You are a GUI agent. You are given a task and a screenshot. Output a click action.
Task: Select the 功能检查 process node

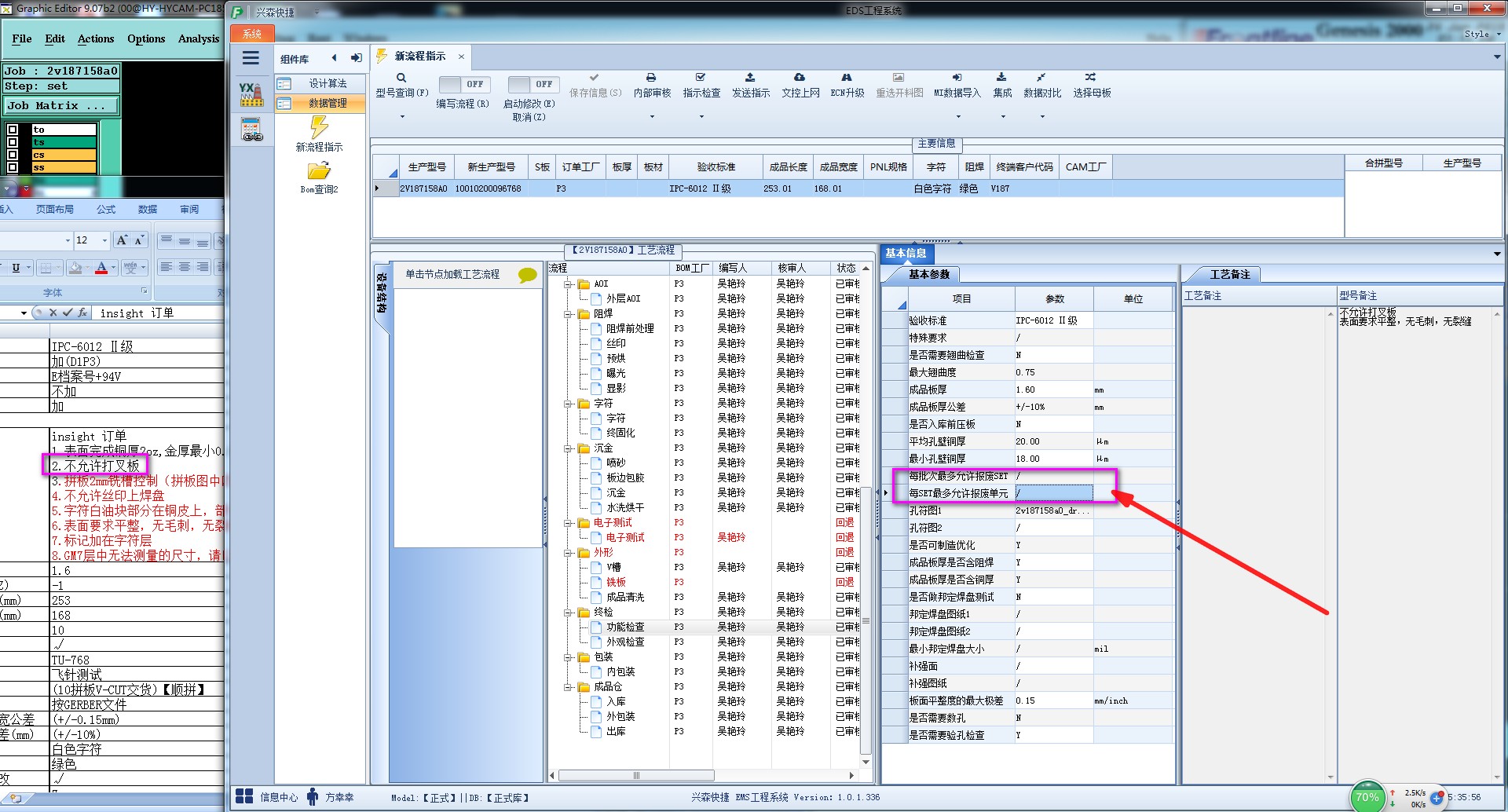click(625, 627)
